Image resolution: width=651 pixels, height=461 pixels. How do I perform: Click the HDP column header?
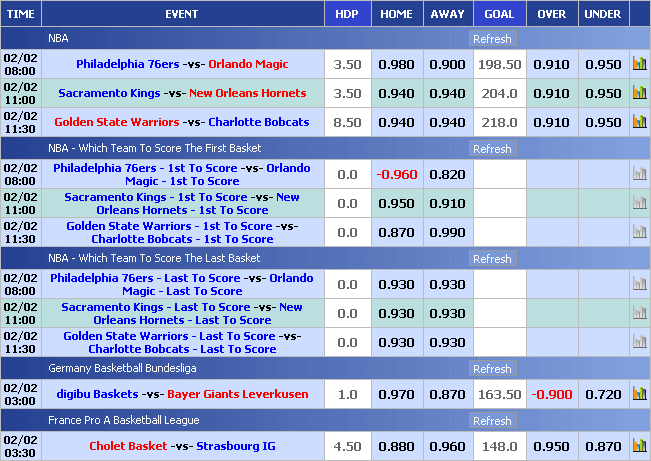click(346, 14)
